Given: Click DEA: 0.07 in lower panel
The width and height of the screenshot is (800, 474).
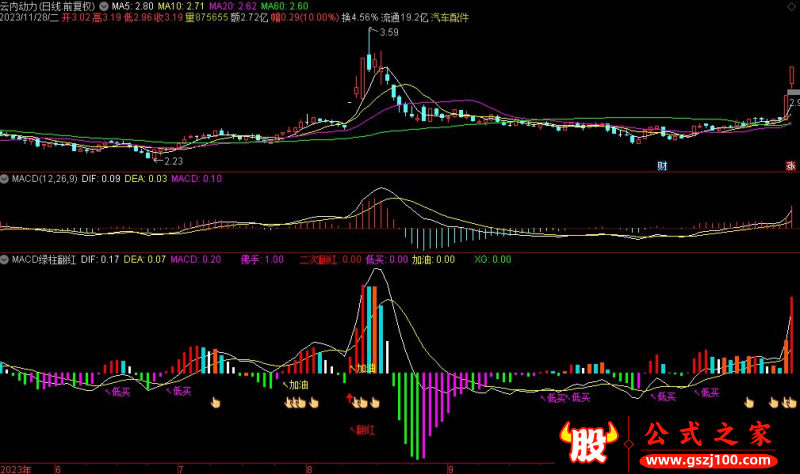Looking at the screenshot, I should click(144, 259).
